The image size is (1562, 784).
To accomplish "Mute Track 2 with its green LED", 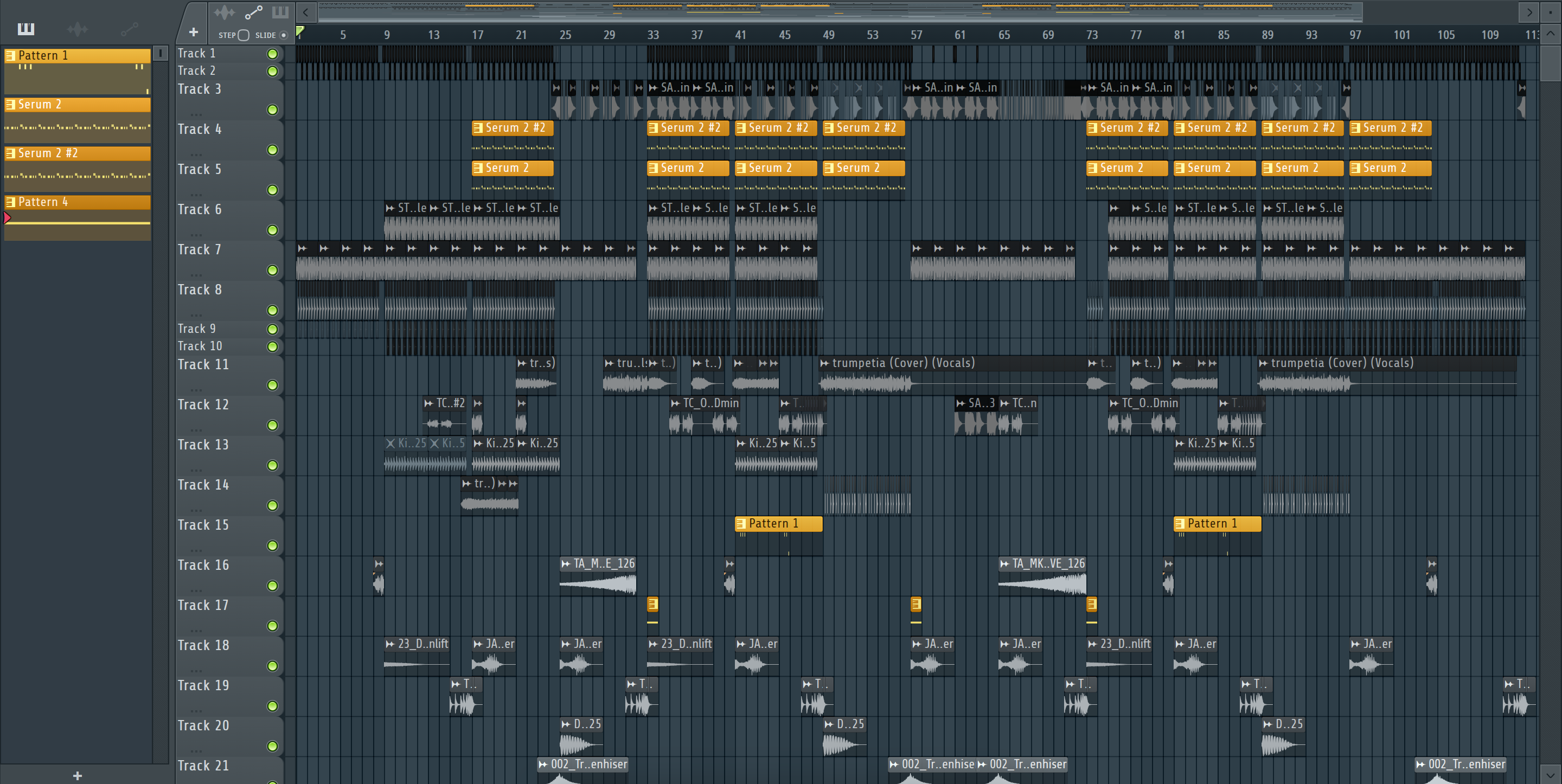I will tap(272, 72).
